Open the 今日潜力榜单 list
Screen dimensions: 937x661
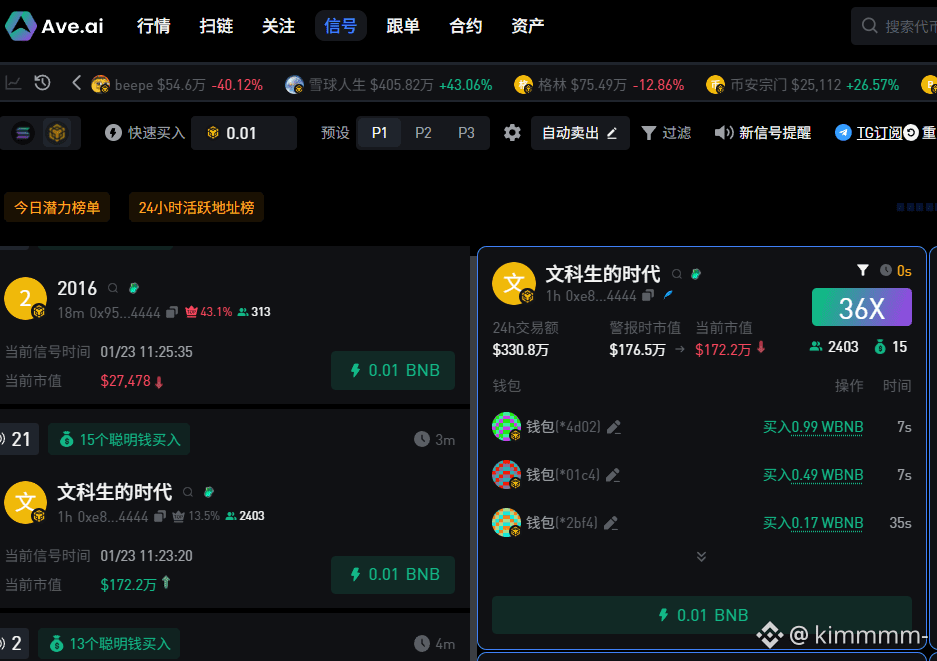click(x=57, y=207)
